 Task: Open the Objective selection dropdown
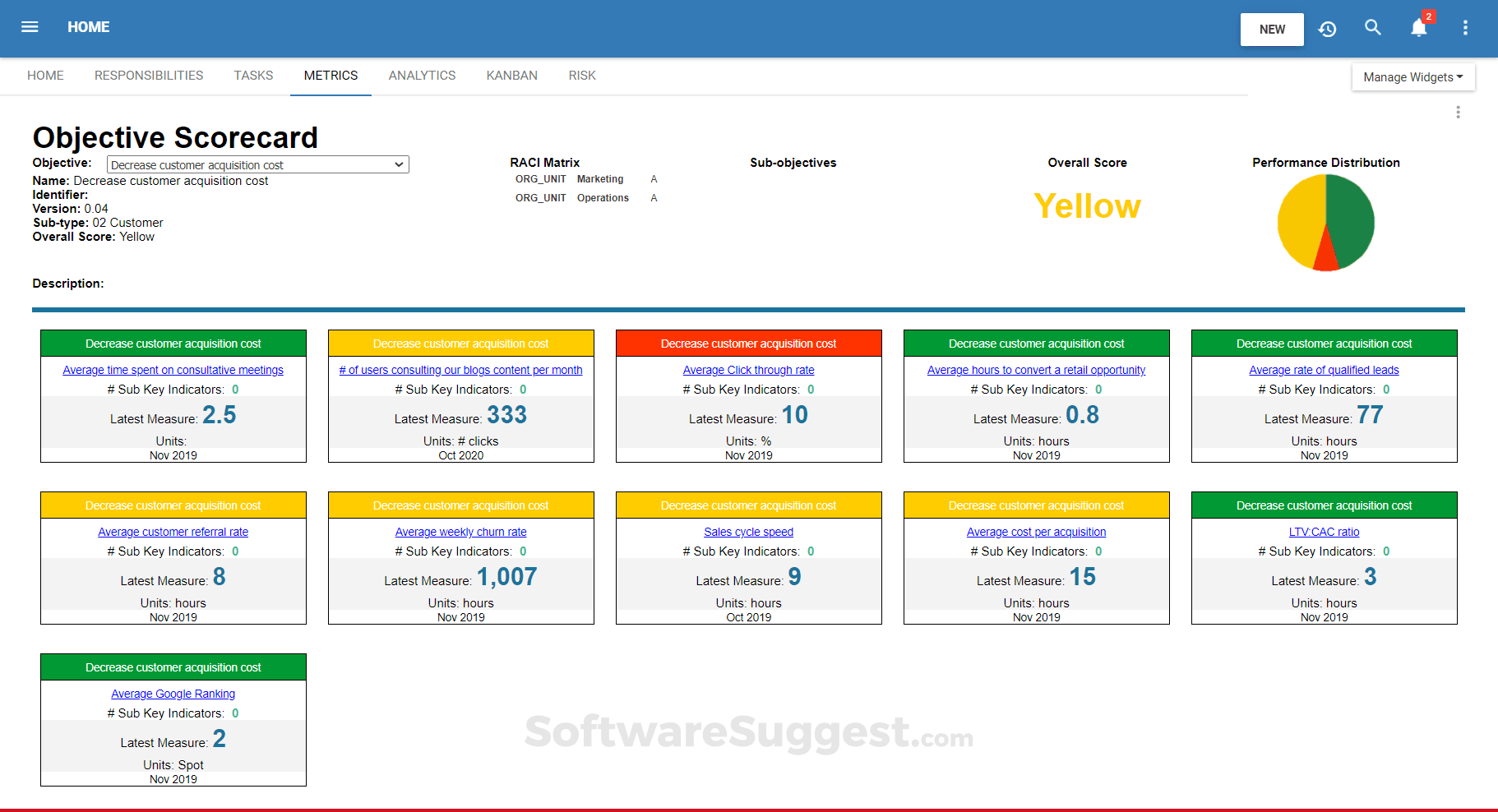pos(257,164)
